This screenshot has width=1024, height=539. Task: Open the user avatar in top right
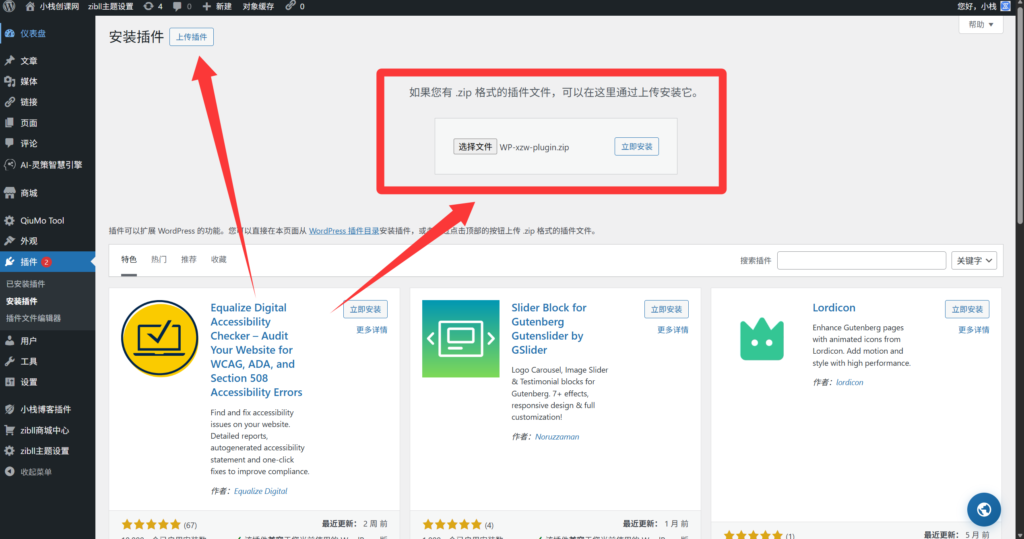tap(1006, 6)
